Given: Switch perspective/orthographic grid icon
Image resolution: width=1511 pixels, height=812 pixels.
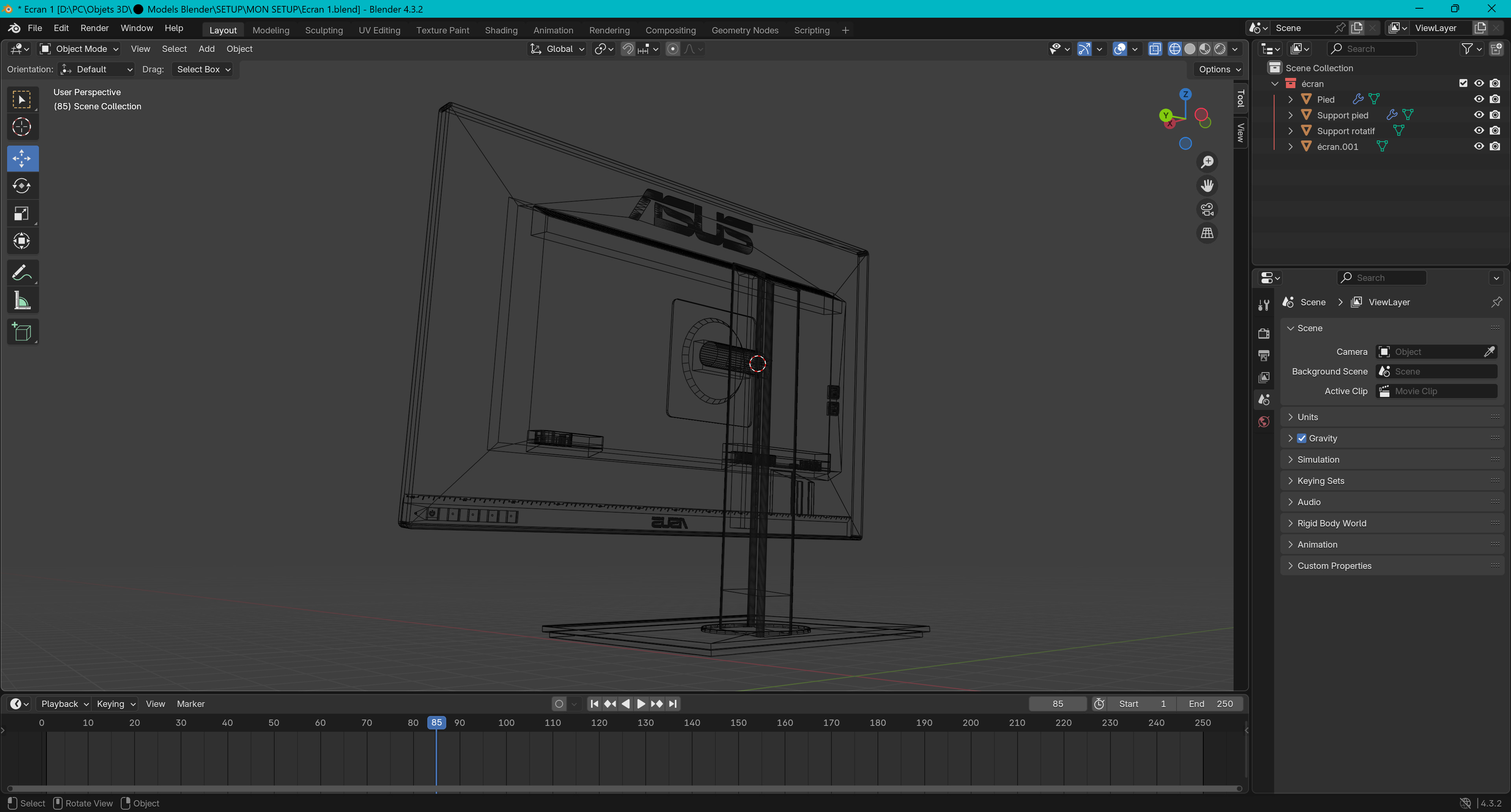Looking at the screenshot, I should pyautogui.click(x=1207, y=233).
